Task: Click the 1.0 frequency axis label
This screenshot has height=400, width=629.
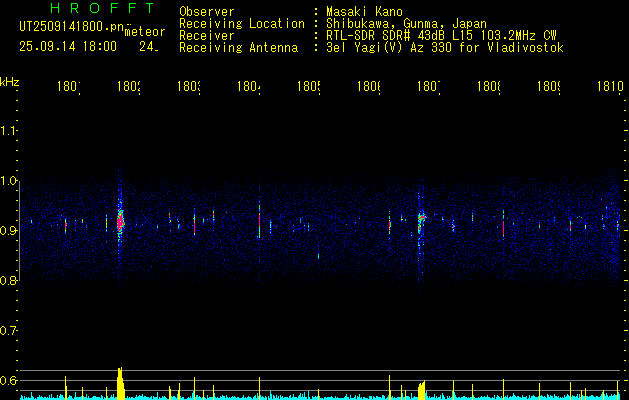Action: 9,181
